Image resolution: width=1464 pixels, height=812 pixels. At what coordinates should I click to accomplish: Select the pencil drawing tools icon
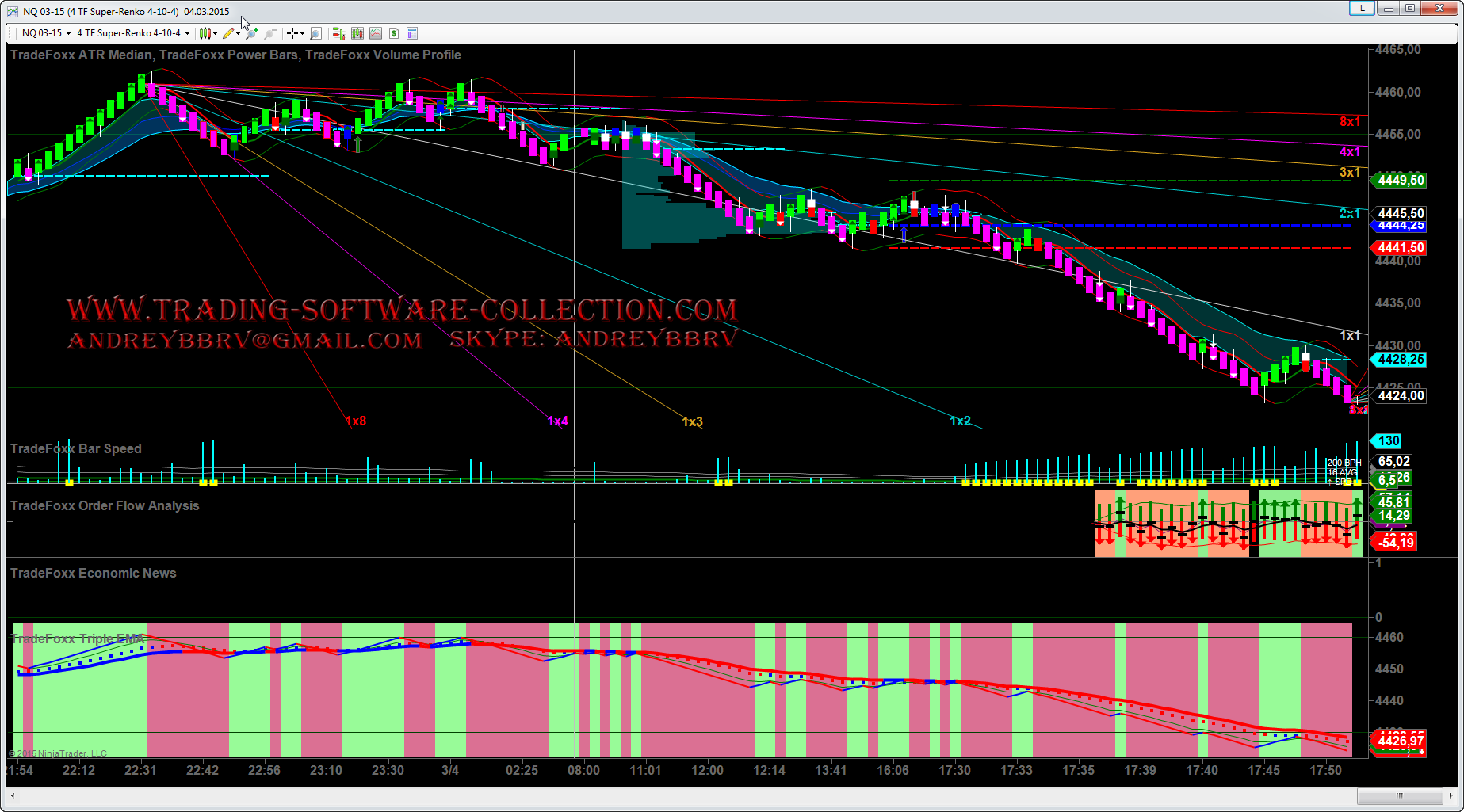click(227, 33)
